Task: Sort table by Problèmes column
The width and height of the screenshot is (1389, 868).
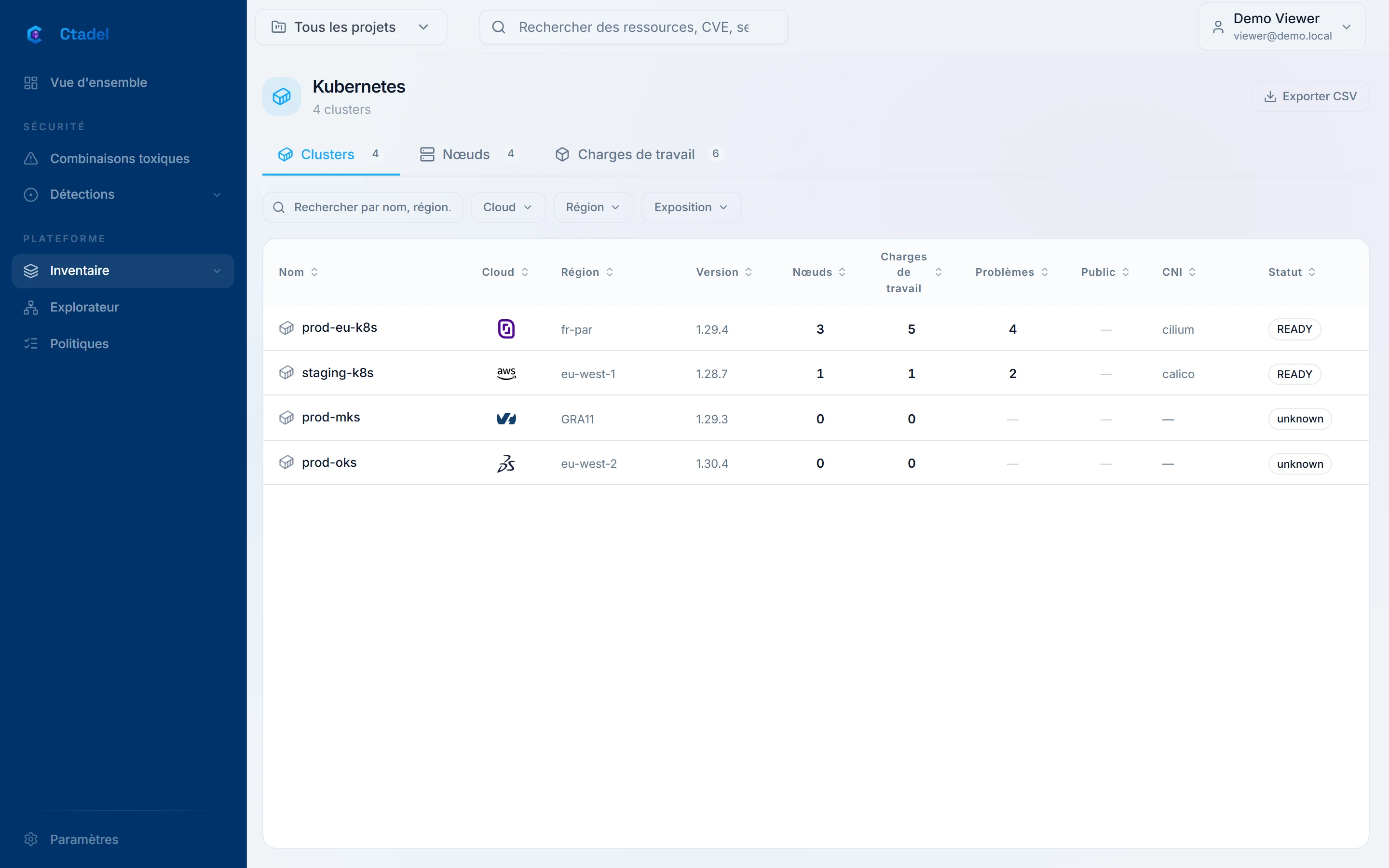Action: [1012, 272]
